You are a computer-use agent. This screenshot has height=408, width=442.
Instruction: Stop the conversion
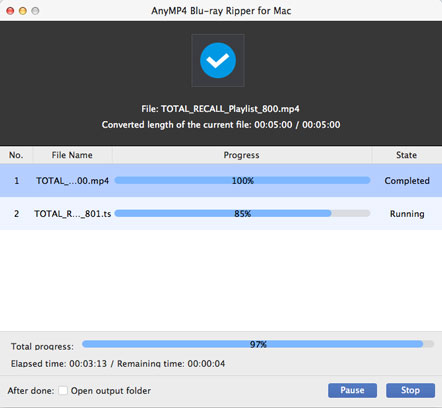[410, 390]
